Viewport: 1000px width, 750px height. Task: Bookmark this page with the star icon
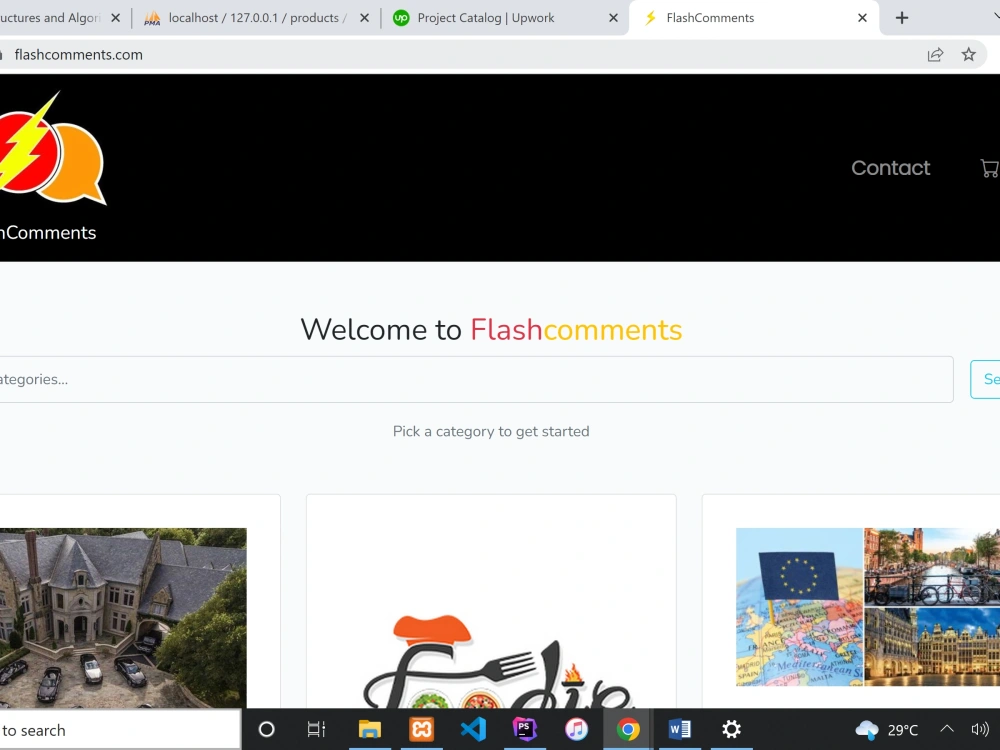point(968,55)
